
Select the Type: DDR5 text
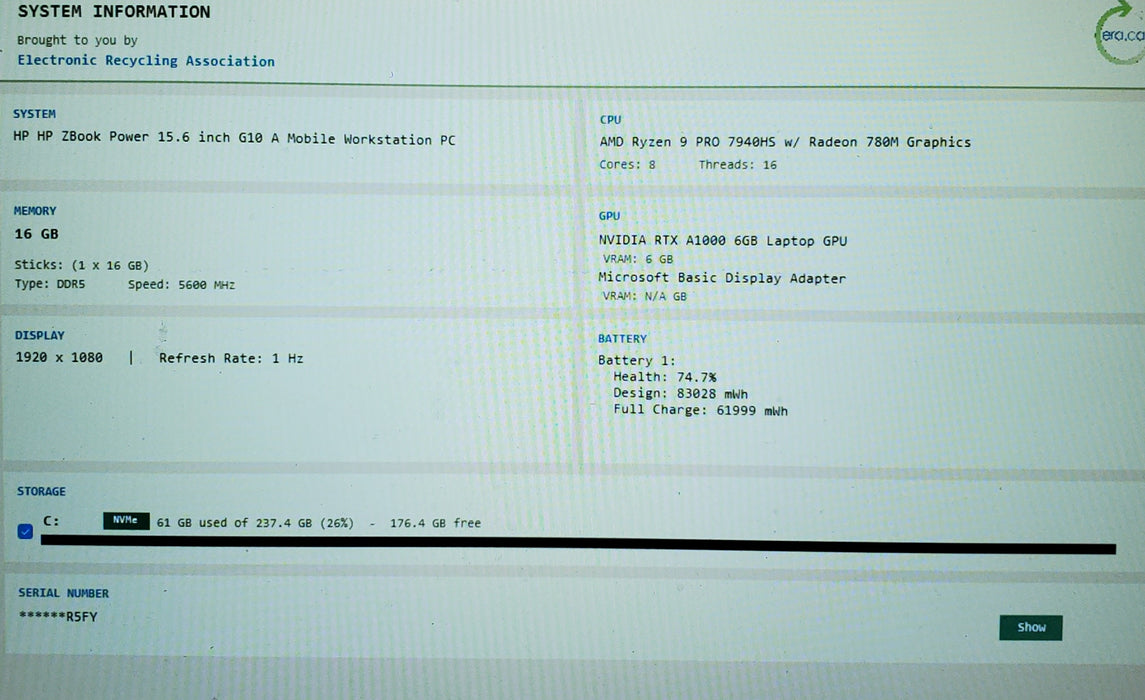pos(50,283)
